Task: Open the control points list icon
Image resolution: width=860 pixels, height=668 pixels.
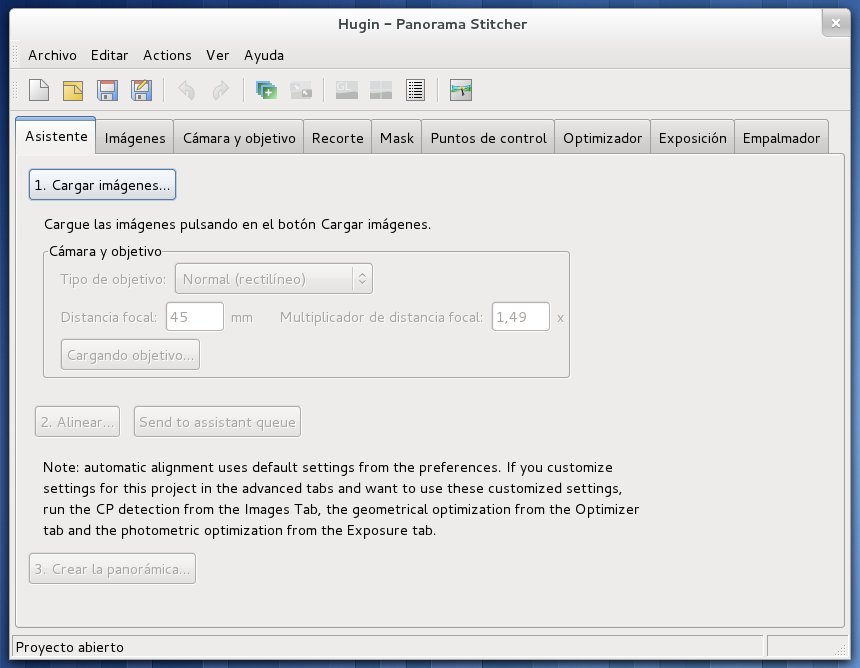Action: tap(416, 91)
